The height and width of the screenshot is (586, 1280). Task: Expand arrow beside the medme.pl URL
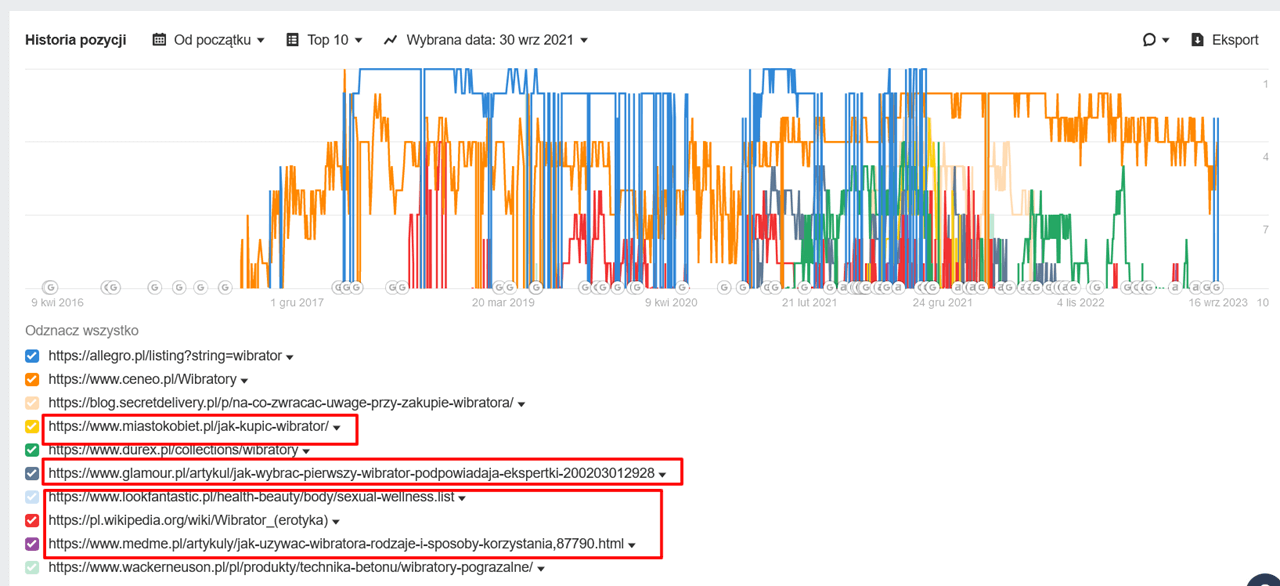point(633,545)
